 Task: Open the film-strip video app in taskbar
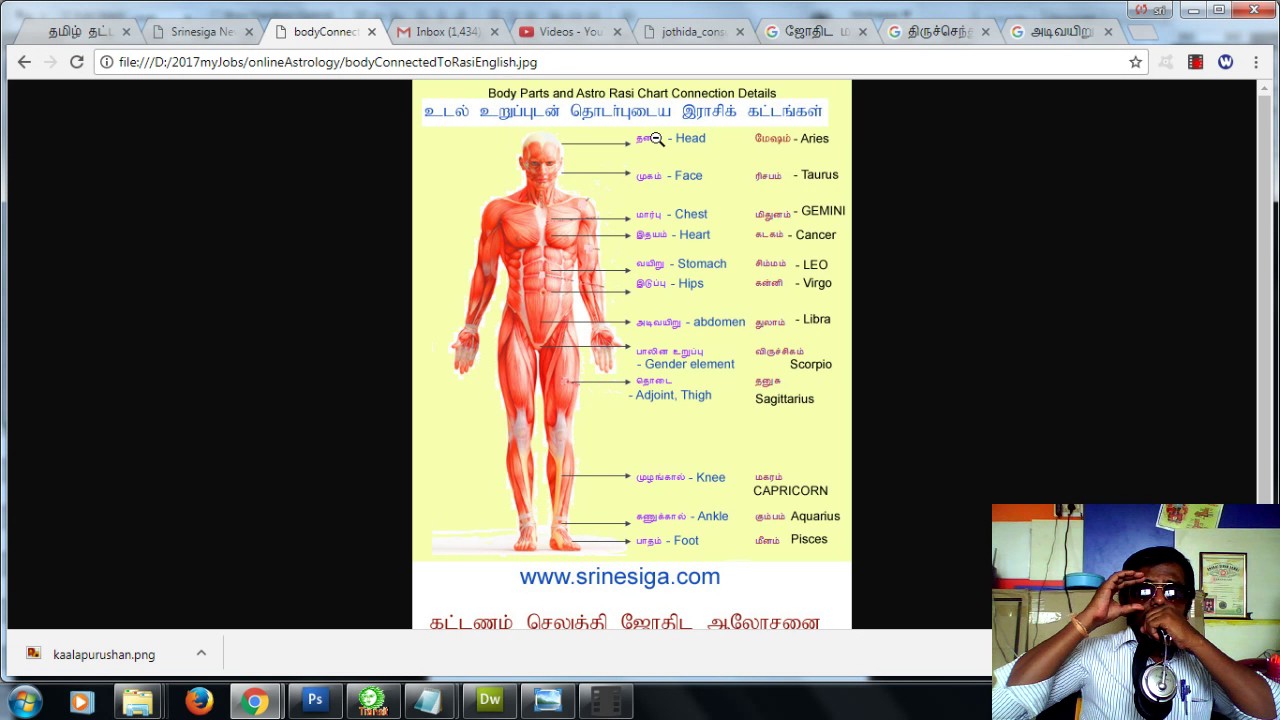click(606, 701)
